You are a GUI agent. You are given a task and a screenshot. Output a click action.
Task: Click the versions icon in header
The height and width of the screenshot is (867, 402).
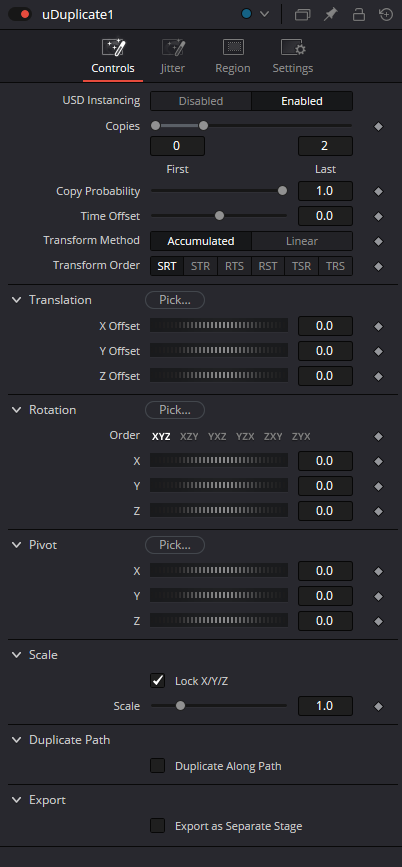click(x=302, y=15)
